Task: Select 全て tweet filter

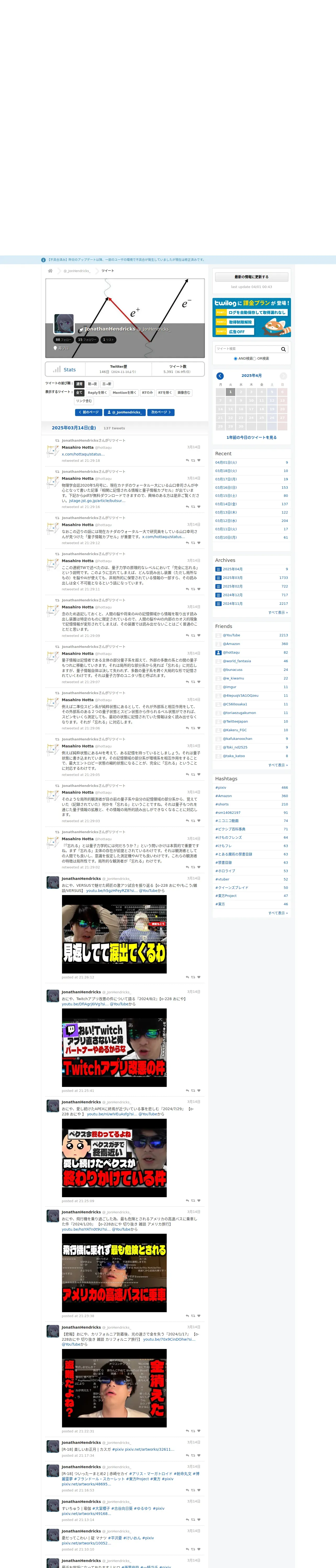Action: click(x=79, y=393)
